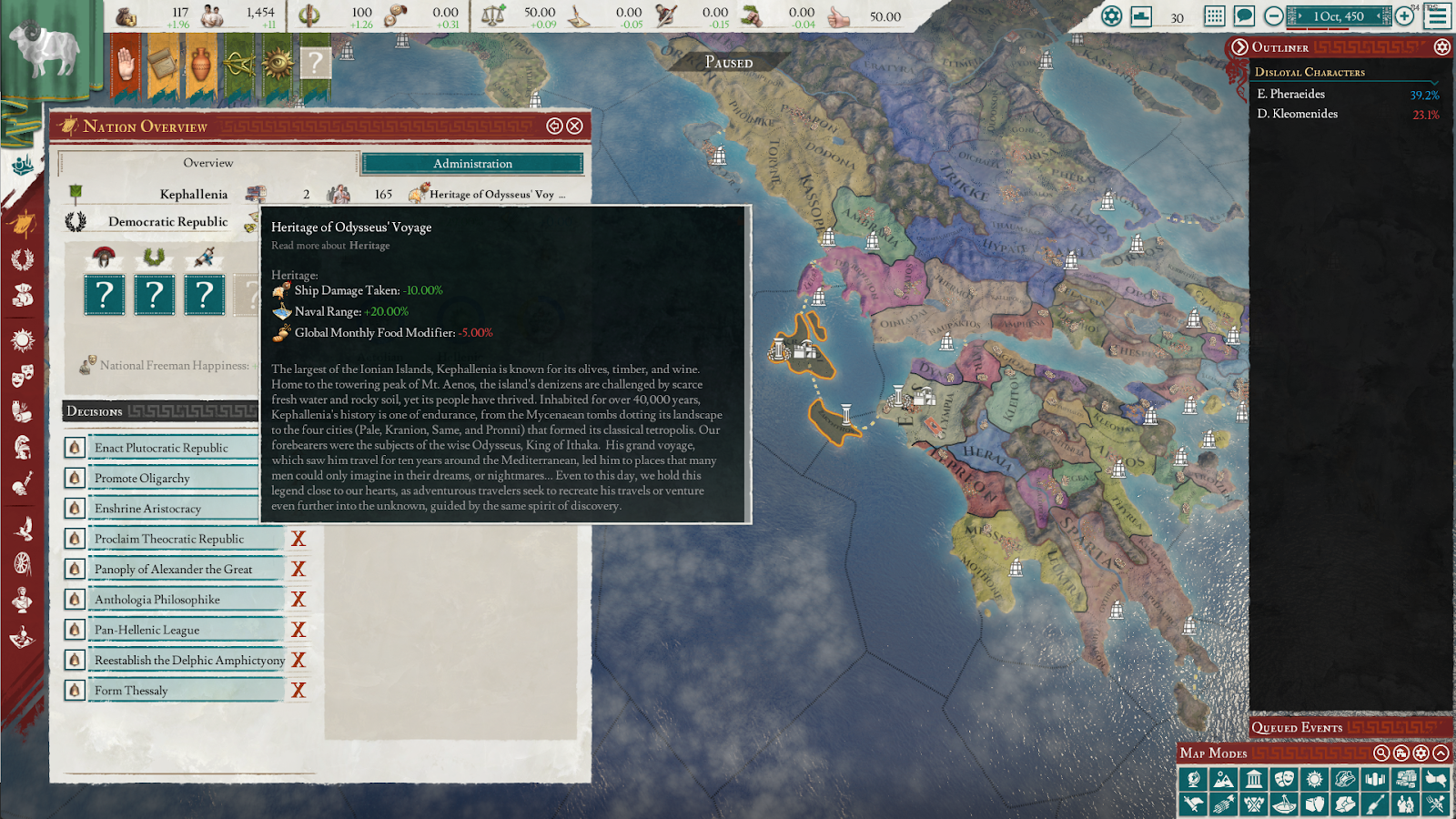The image size is (1456, 819).
Task: Click Democratic Republic government label
Action: [167, 221]
